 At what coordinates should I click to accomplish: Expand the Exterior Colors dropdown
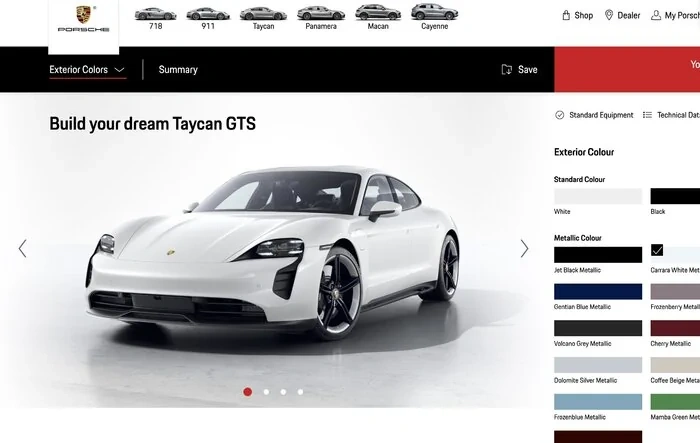click(87, 70)
